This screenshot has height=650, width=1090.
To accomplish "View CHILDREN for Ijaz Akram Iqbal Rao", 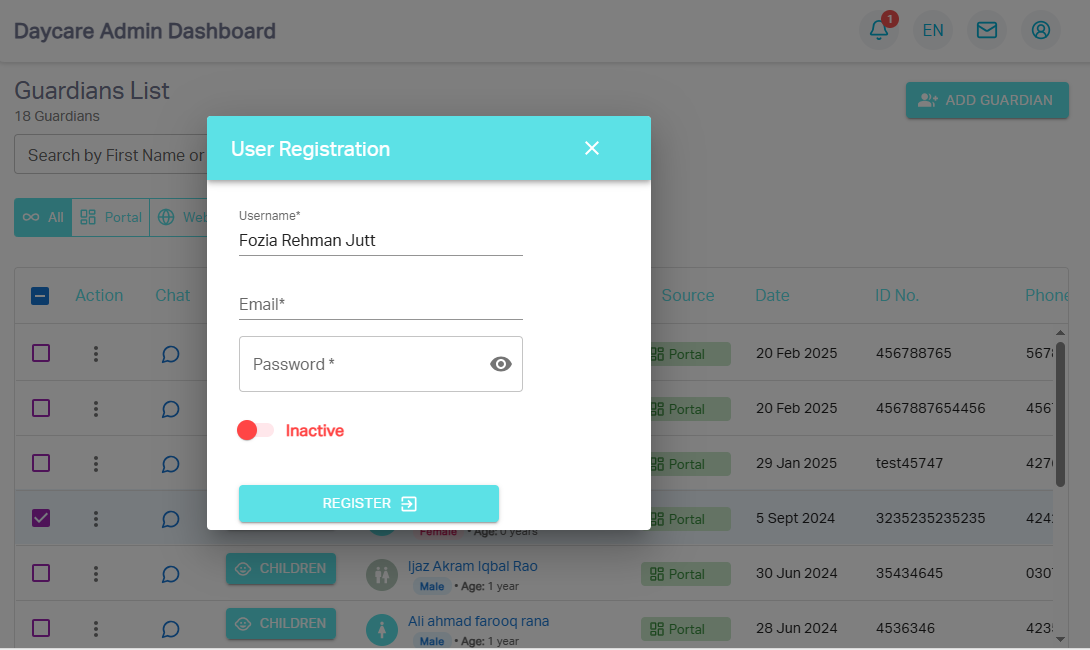I will pyautogui.click(x=281, y=568).
